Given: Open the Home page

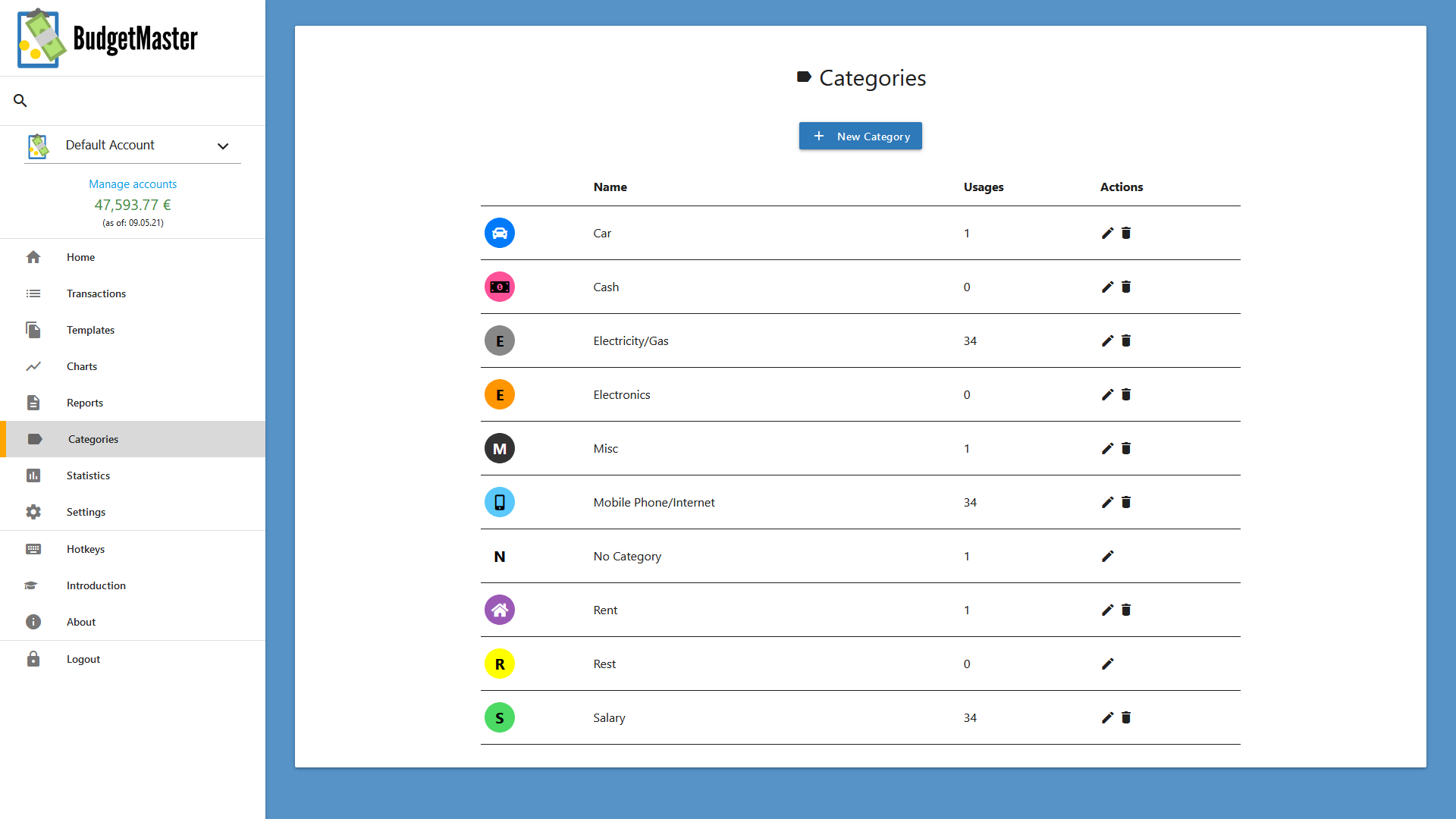Looking at the screenshot, I should pos(133,257).
